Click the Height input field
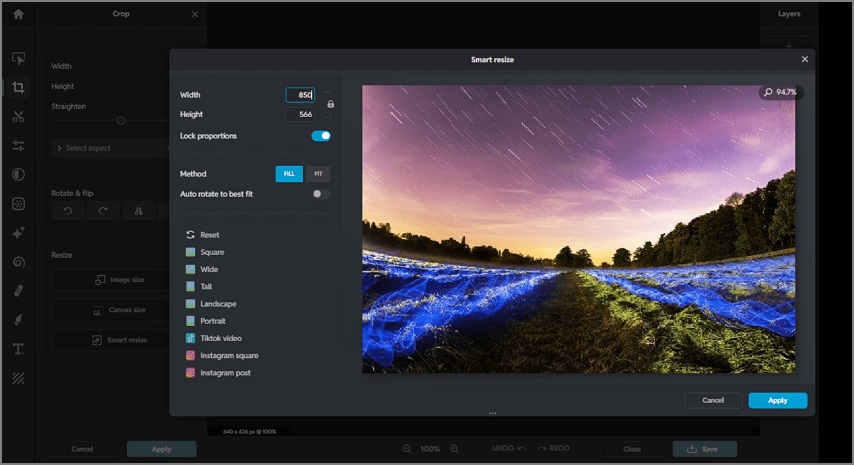 click(300, 114)
